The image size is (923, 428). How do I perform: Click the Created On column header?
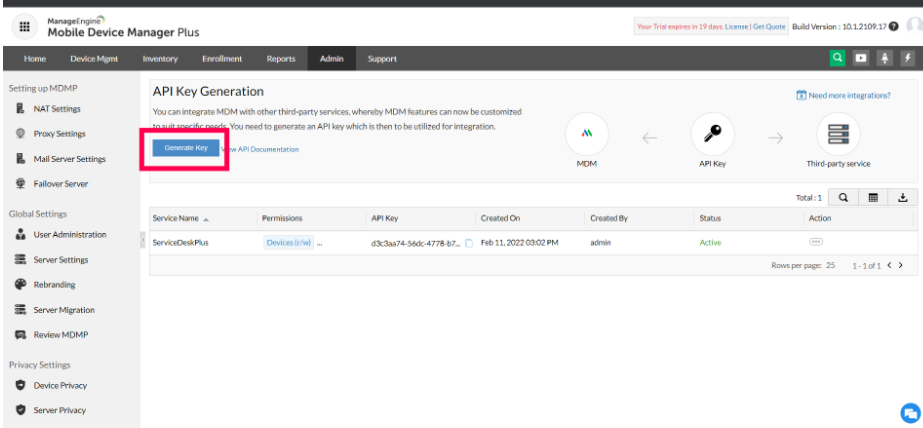[500, 218]
